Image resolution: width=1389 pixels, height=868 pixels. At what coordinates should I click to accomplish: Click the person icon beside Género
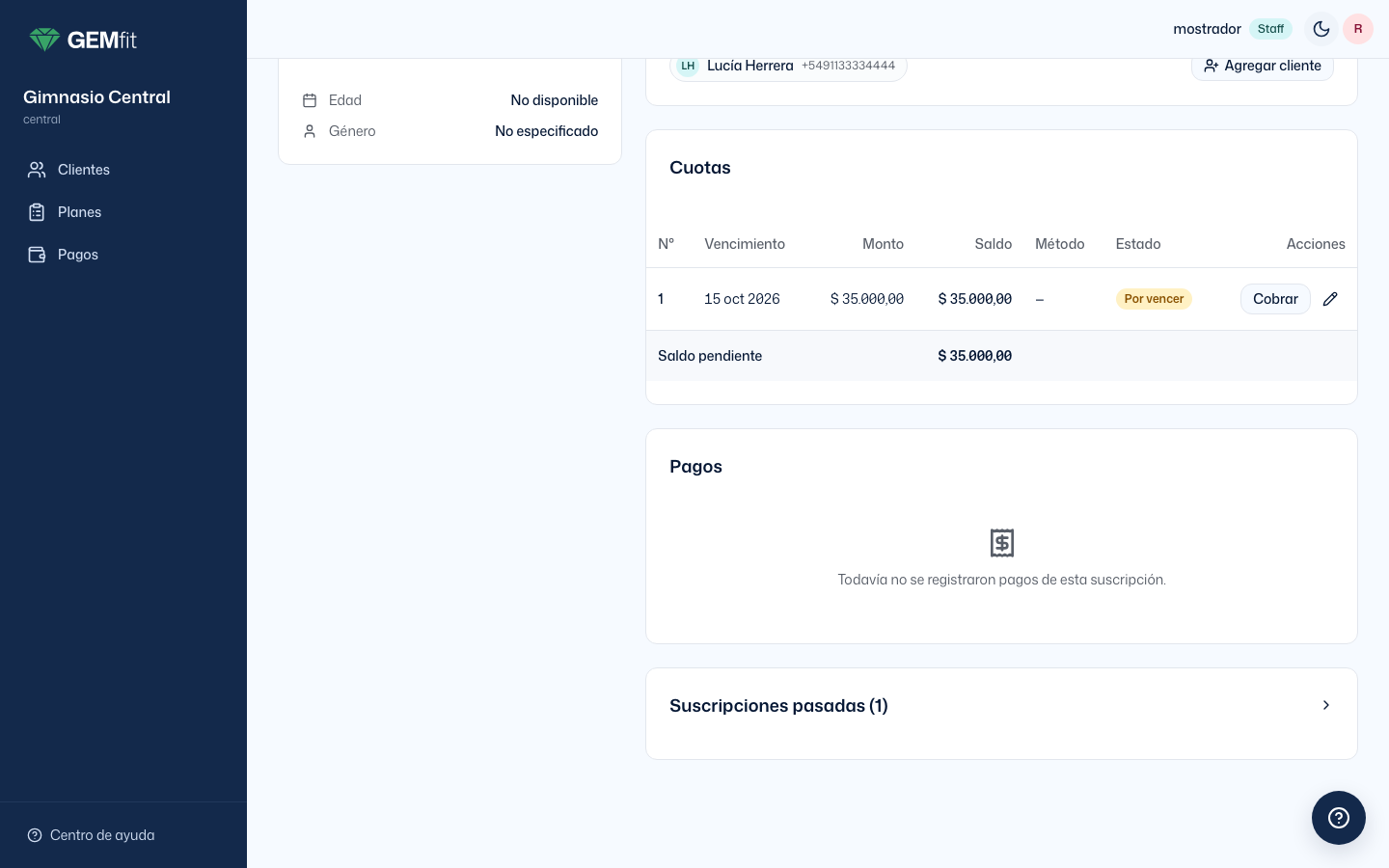[310, 131]
